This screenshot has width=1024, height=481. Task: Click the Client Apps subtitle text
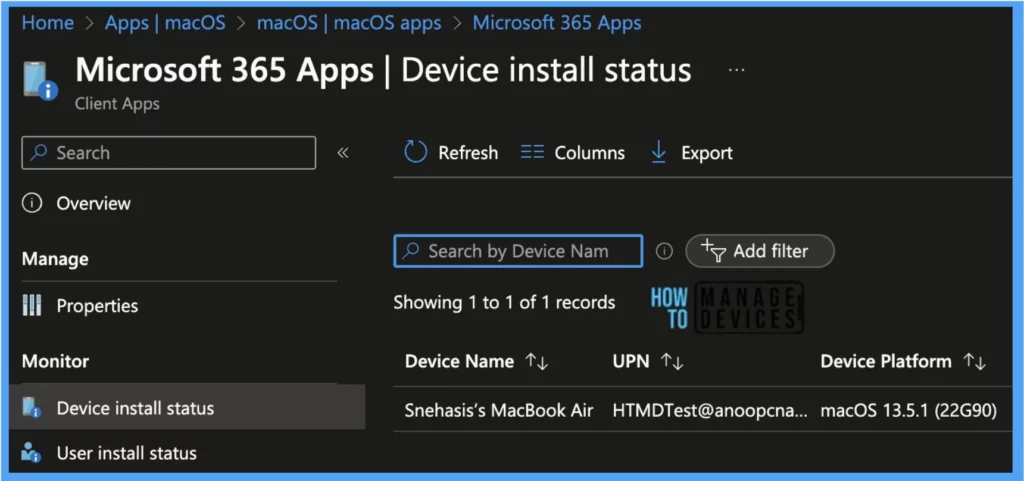point(117,103)
